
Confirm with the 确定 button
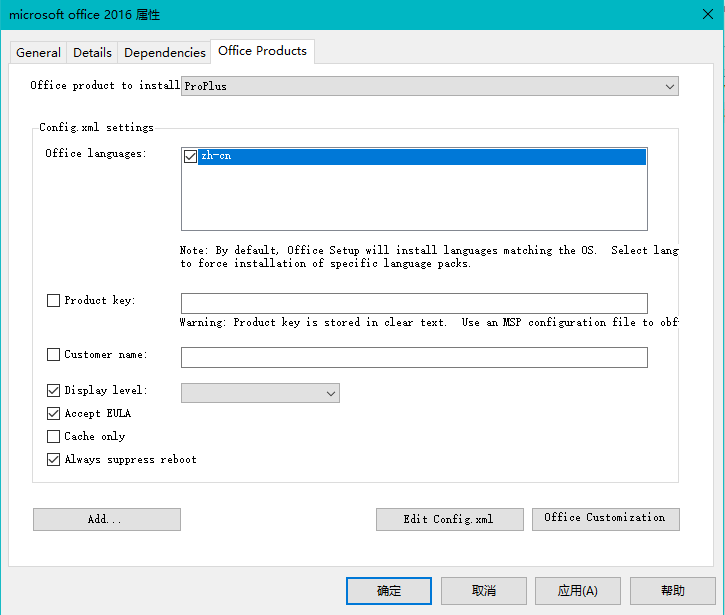tap(389, 590)
